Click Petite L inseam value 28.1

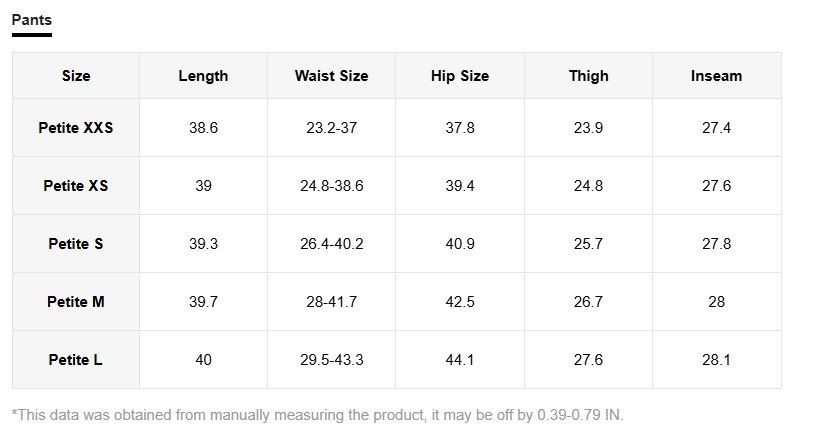pos(716,360)
